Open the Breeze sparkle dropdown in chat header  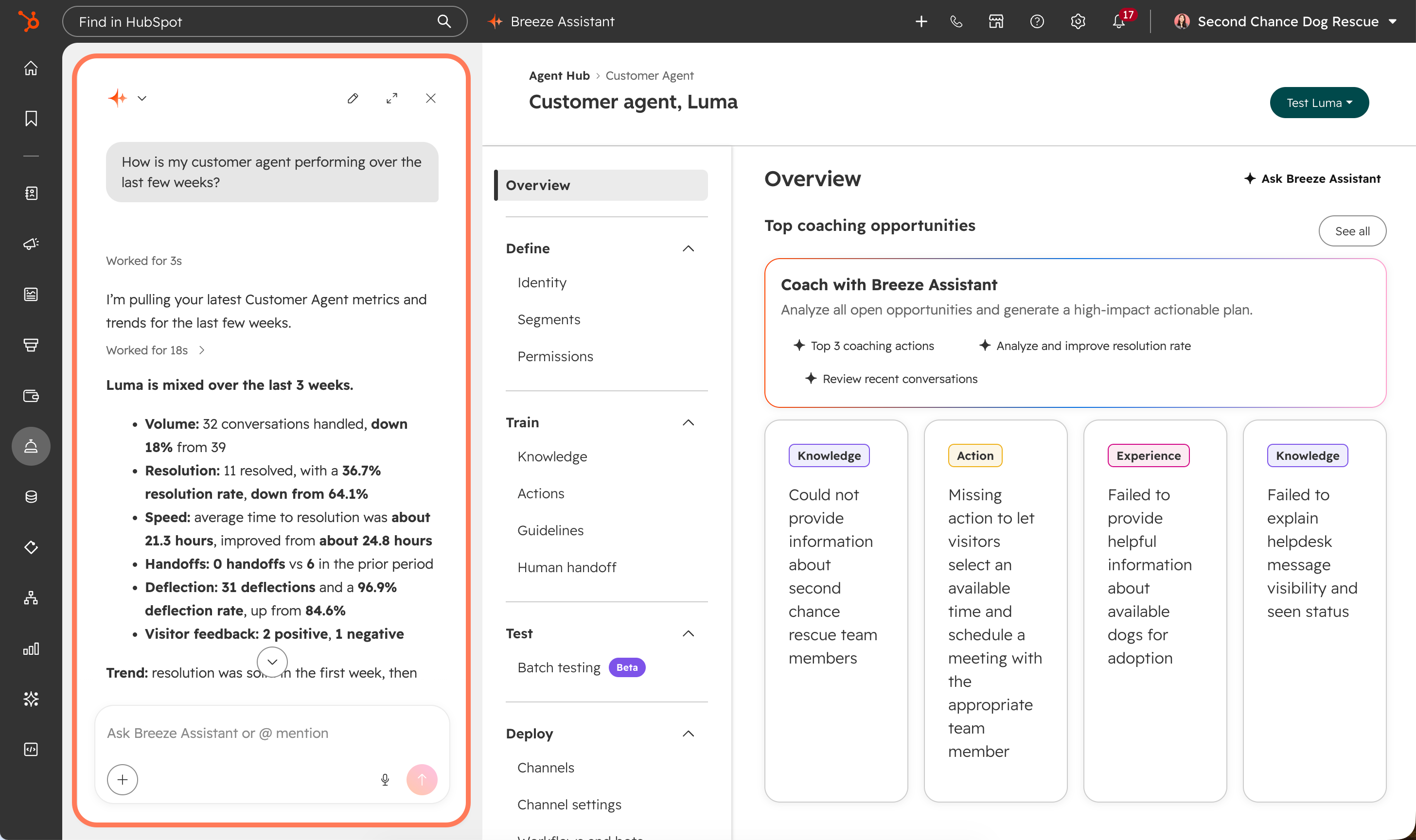128,99
